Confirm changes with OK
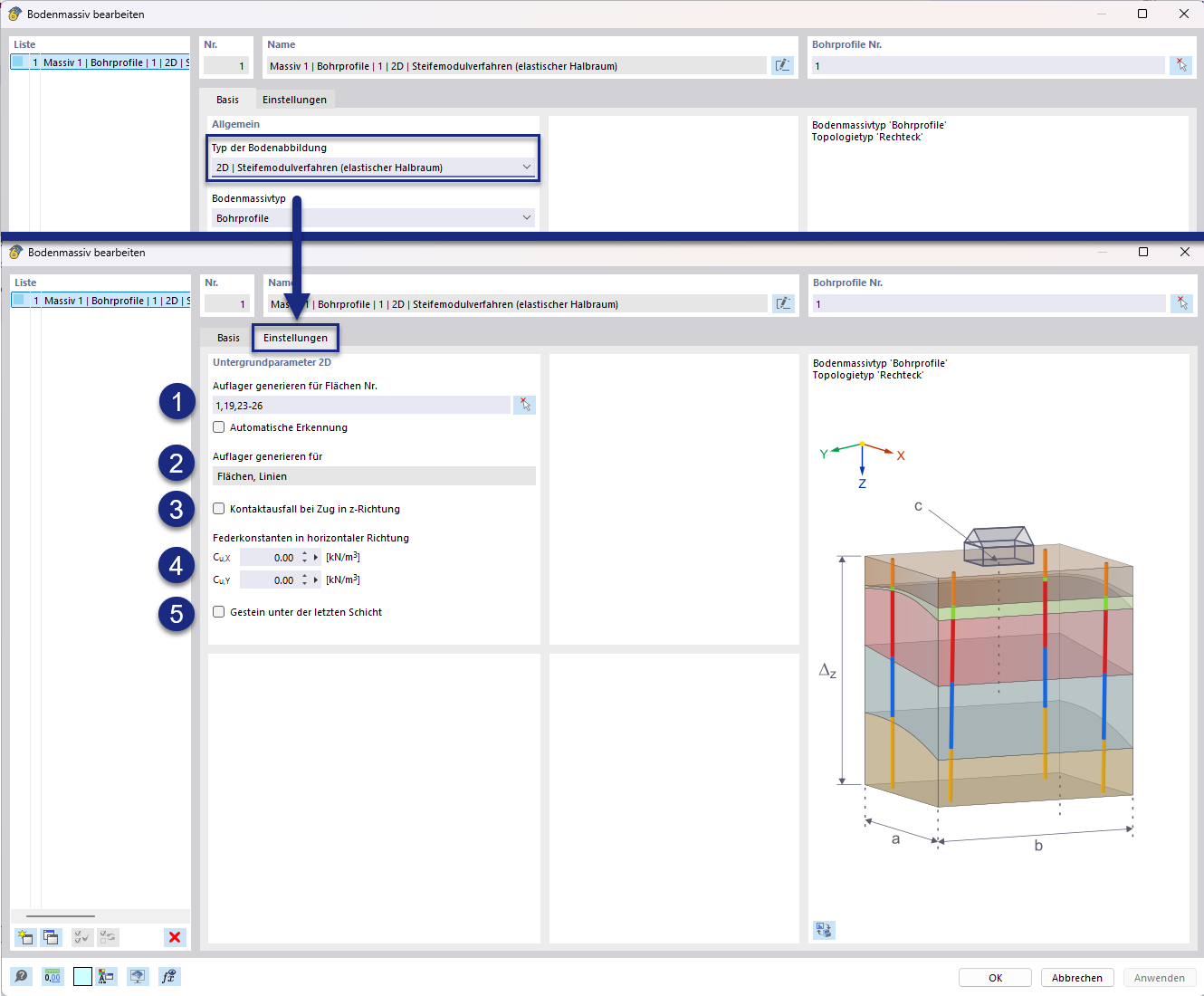 994,977
